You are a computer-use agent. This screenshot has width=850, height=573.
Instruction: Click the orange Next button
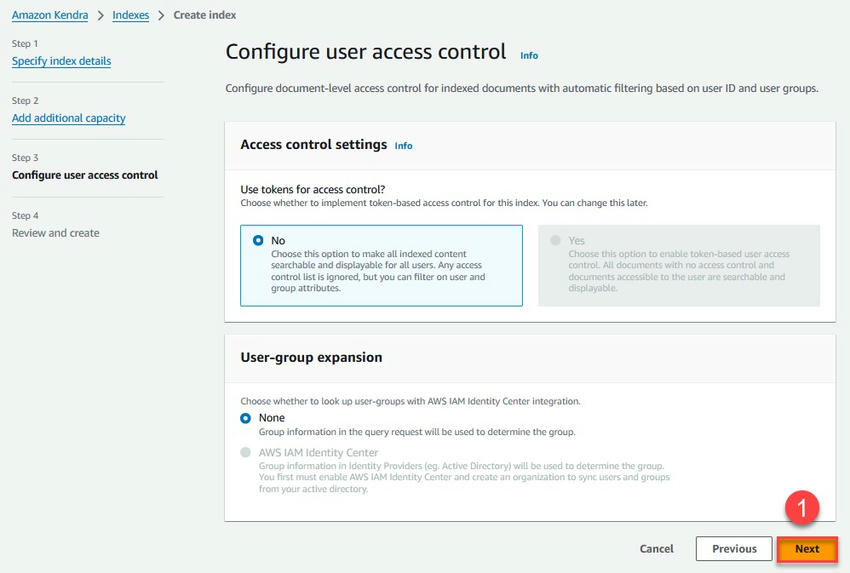(807, 549)
